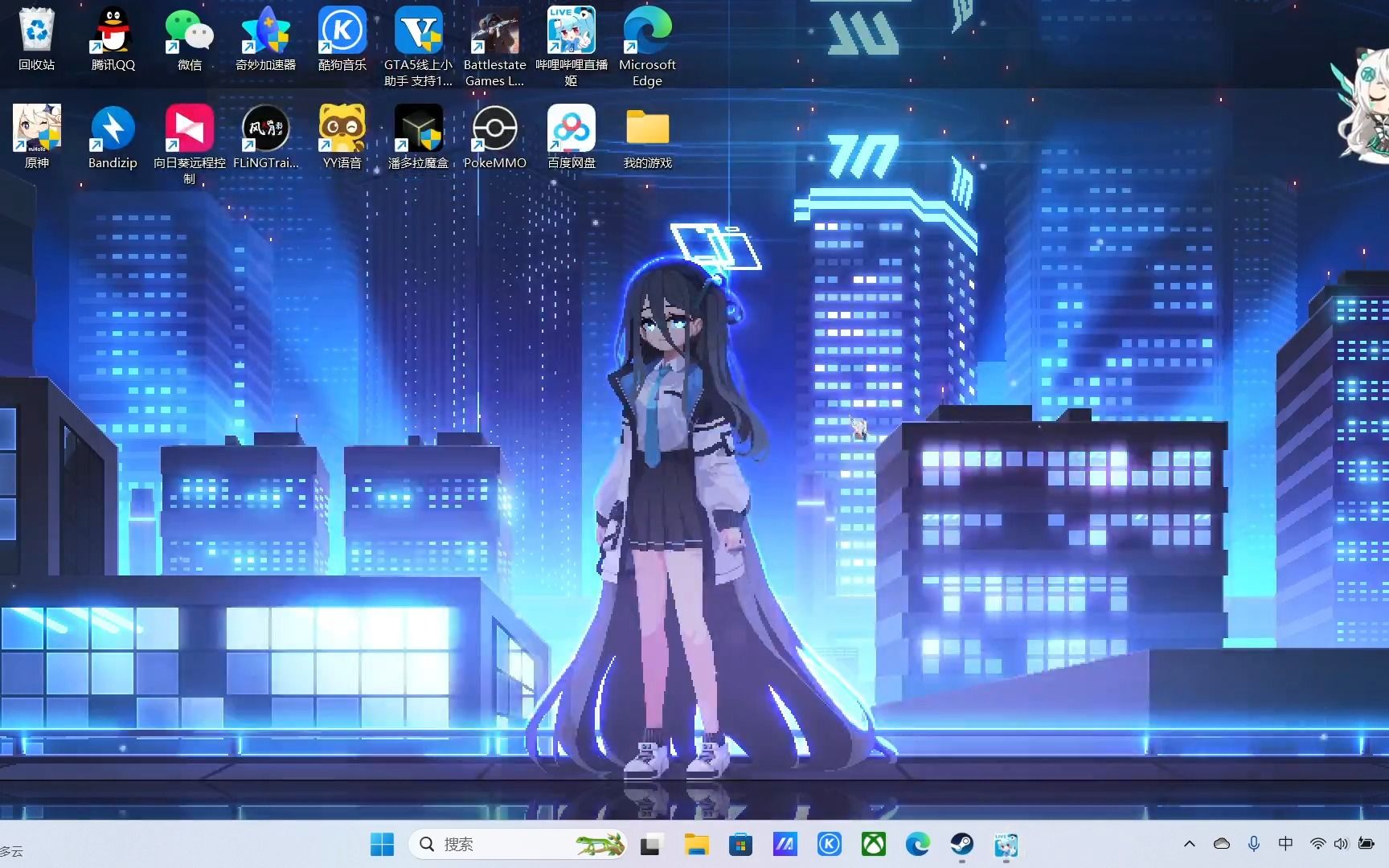Open the Windows Start menu
This screenshot has width=1389, height=868.
(382, 844)
